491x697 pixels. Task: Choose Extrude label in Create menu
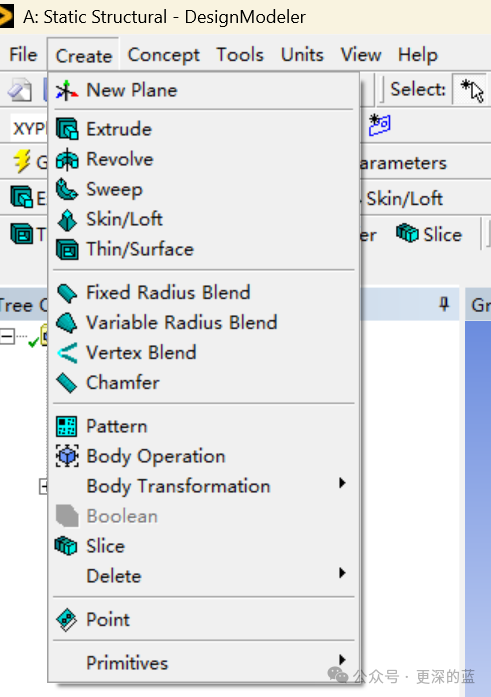click(x=119, y=129)
